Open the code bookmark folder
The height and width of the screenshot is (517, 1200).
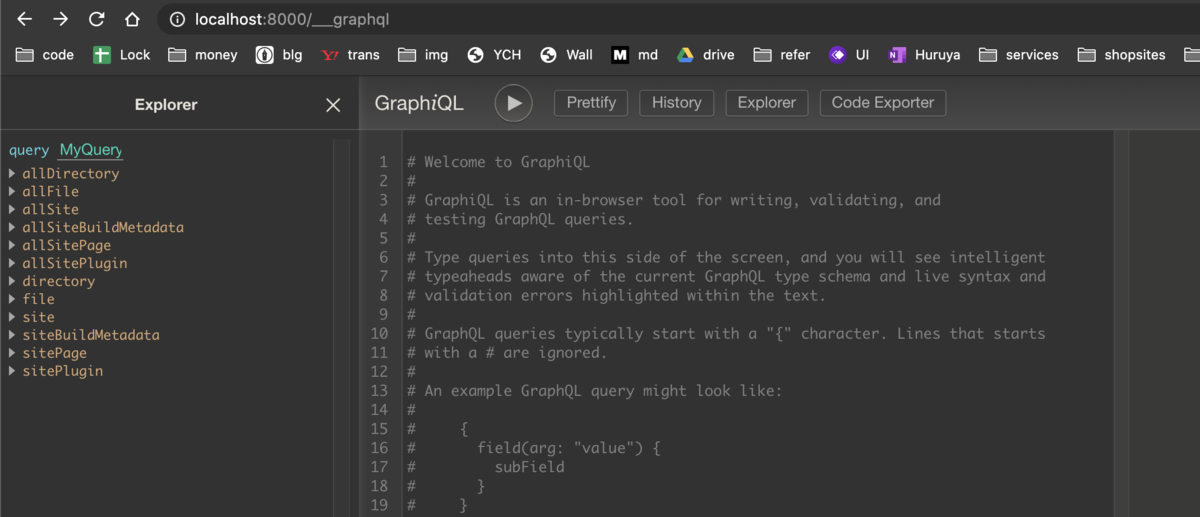click(45, 55)
